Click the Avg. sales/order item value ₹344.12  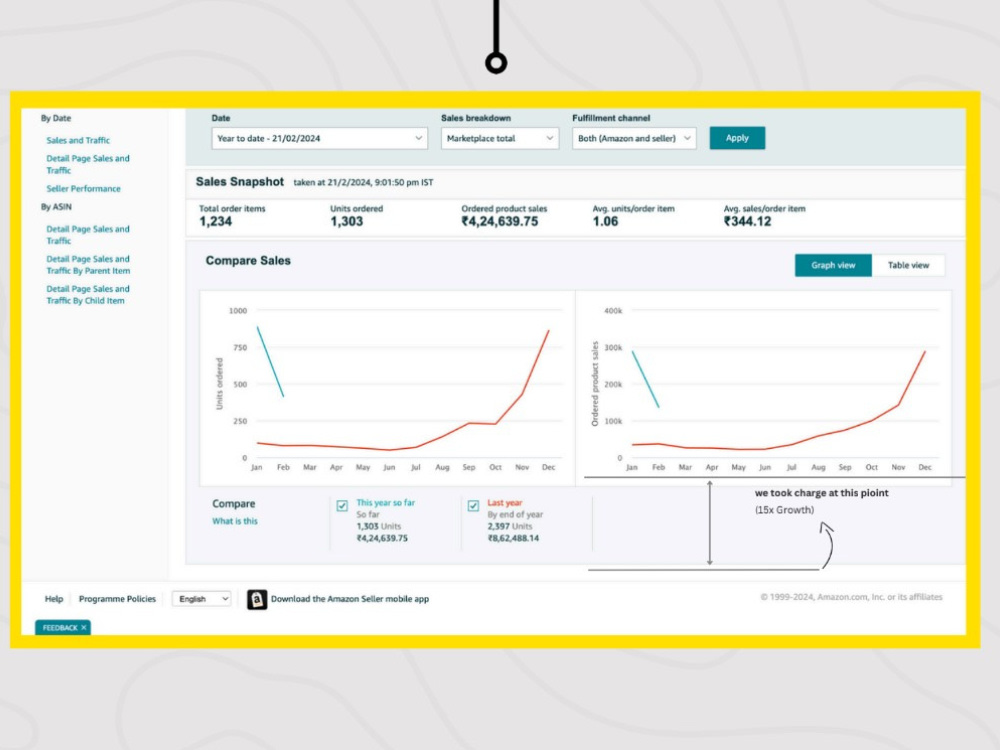pyautogui.click(x=747, y=221)
